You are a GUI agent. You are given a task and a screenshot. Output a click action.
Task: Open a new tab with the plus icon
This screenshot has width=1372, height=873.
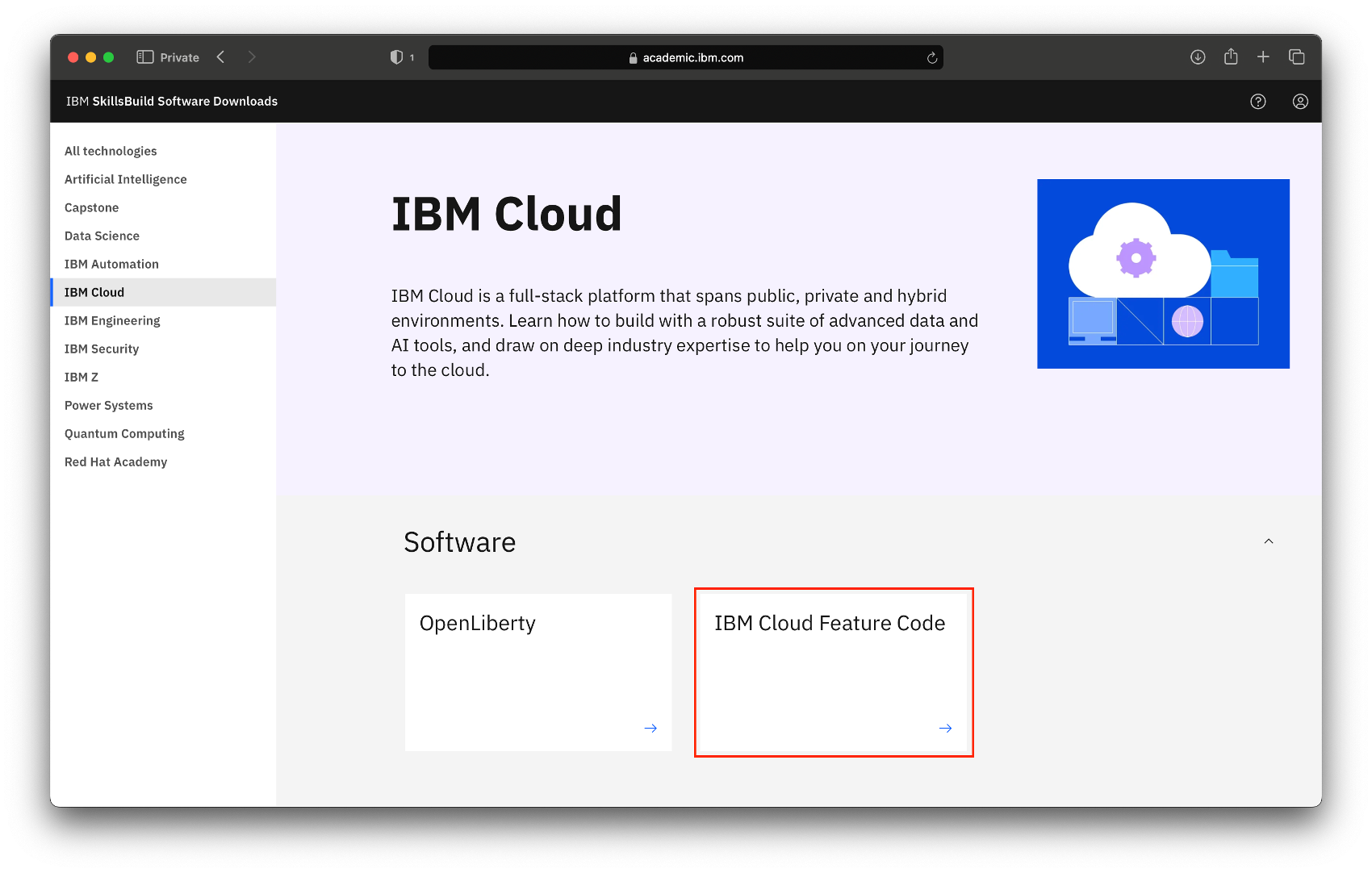1263,57
